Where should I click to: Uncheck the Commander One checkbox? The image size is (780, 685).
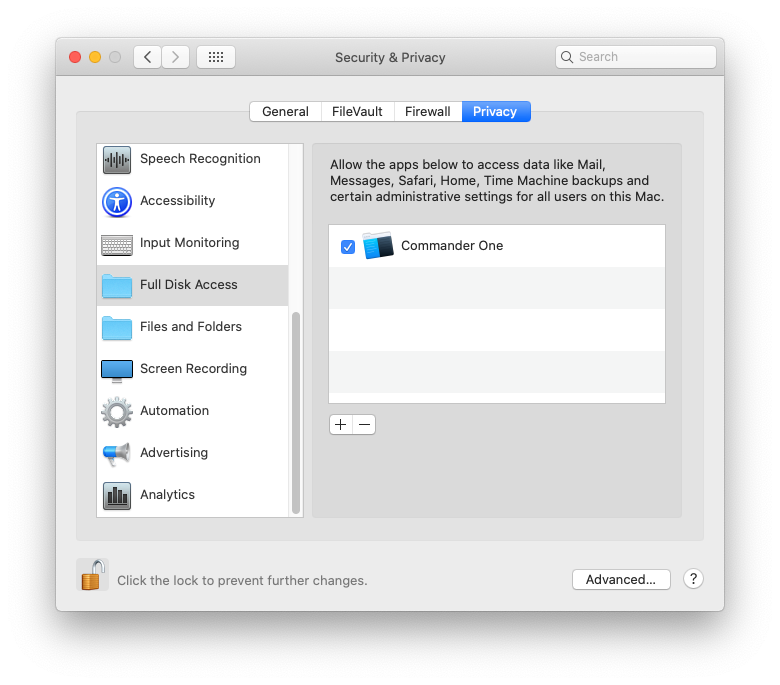tap(348, 246)
